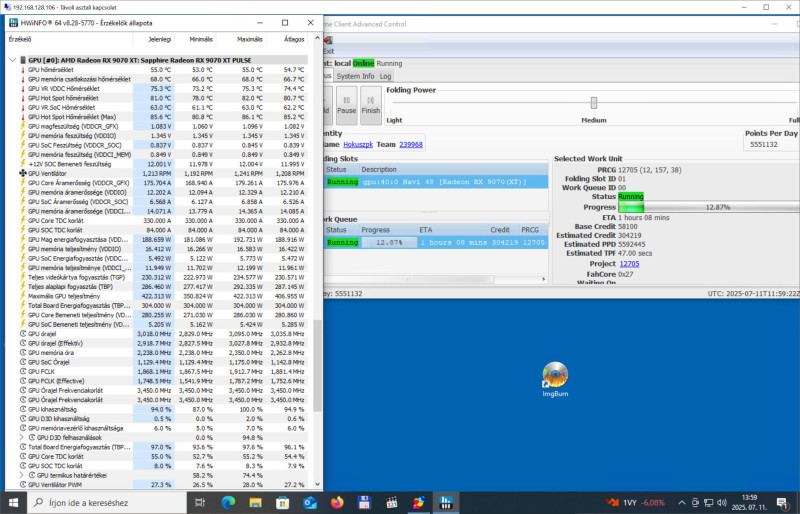
Task: Switch to the System Info tab in FAH
Action: (x=355, y=76)
